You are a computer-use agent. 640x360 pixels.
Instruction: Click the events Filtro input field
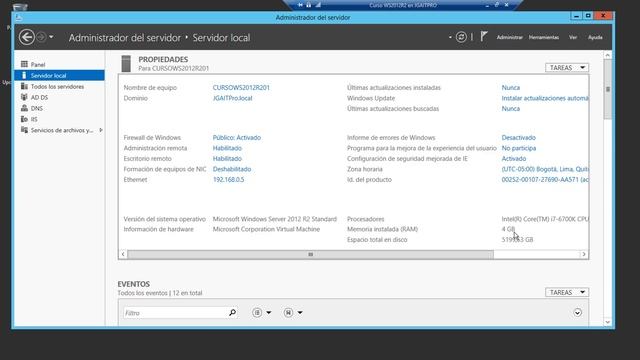[176, 313]
